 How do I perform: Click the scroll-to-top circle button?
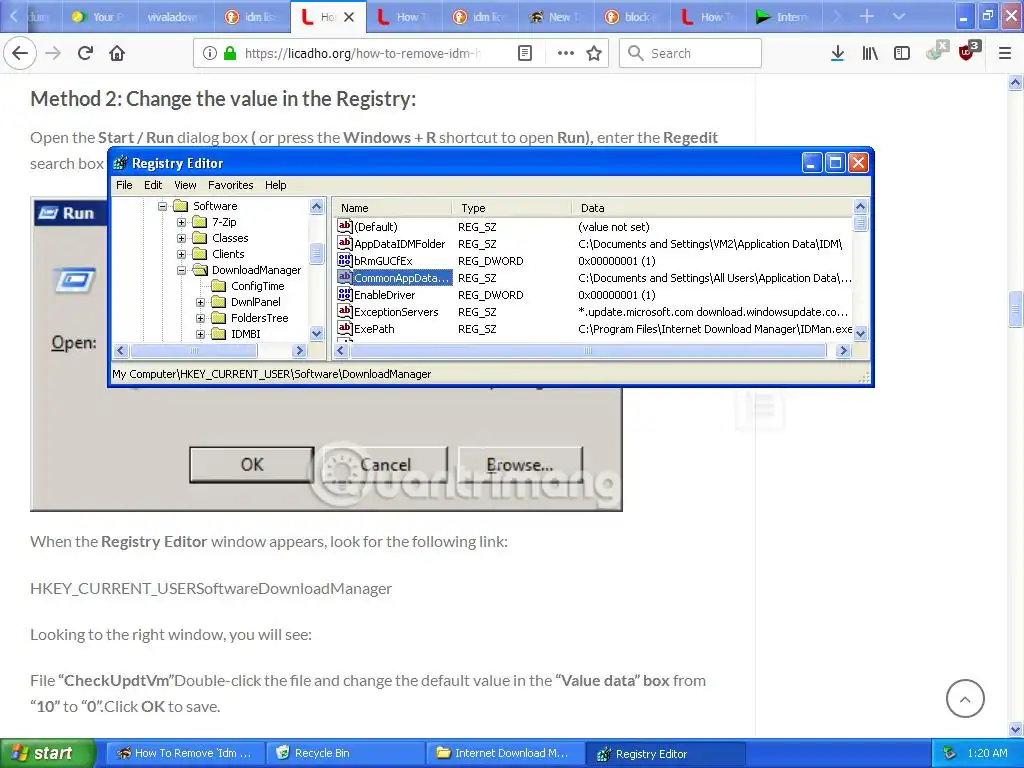[965, 698]
